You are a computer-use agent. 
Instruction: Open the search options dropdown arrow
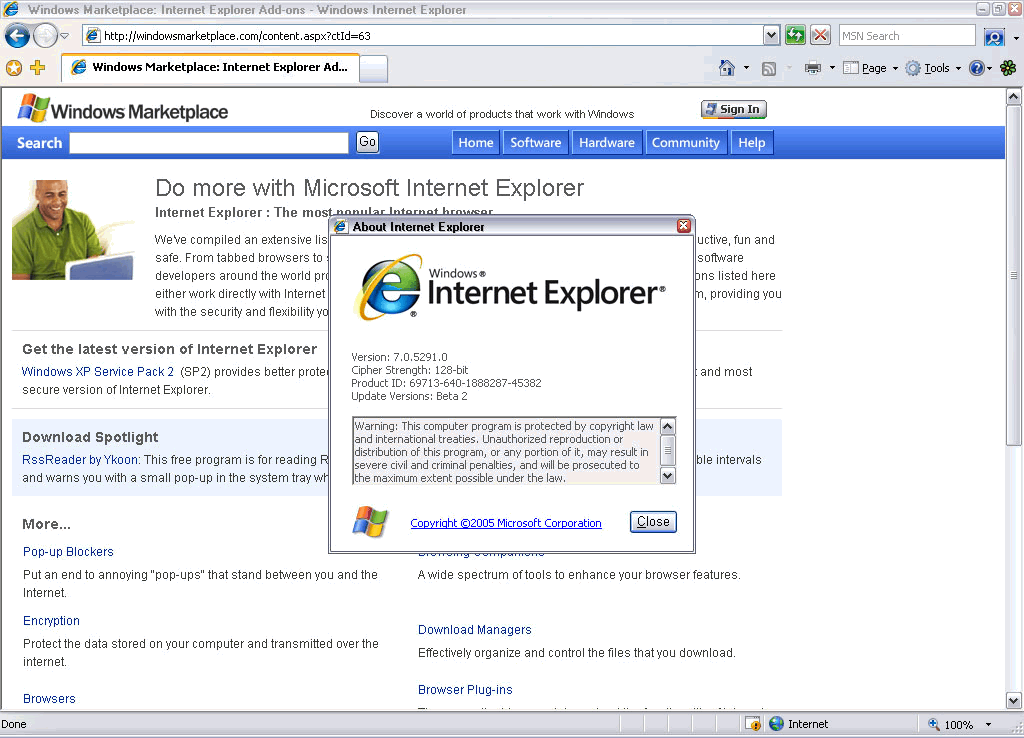click(1016, 37)
